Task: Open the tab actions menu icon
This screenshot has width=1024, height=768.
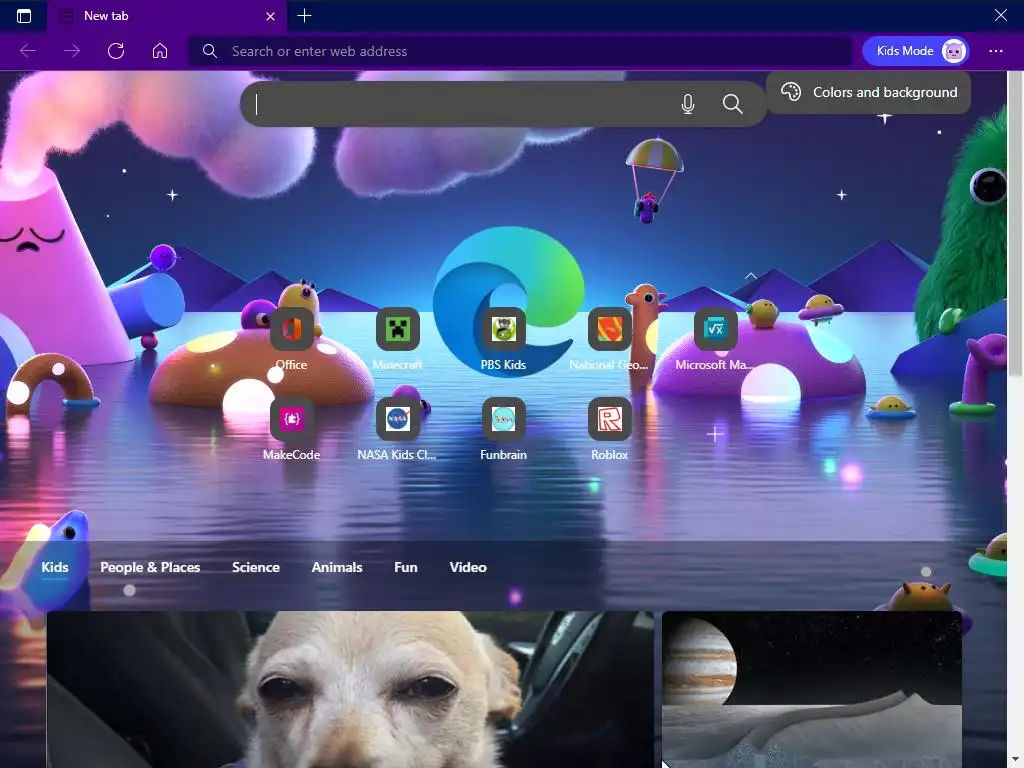Action: coord(24,16)
